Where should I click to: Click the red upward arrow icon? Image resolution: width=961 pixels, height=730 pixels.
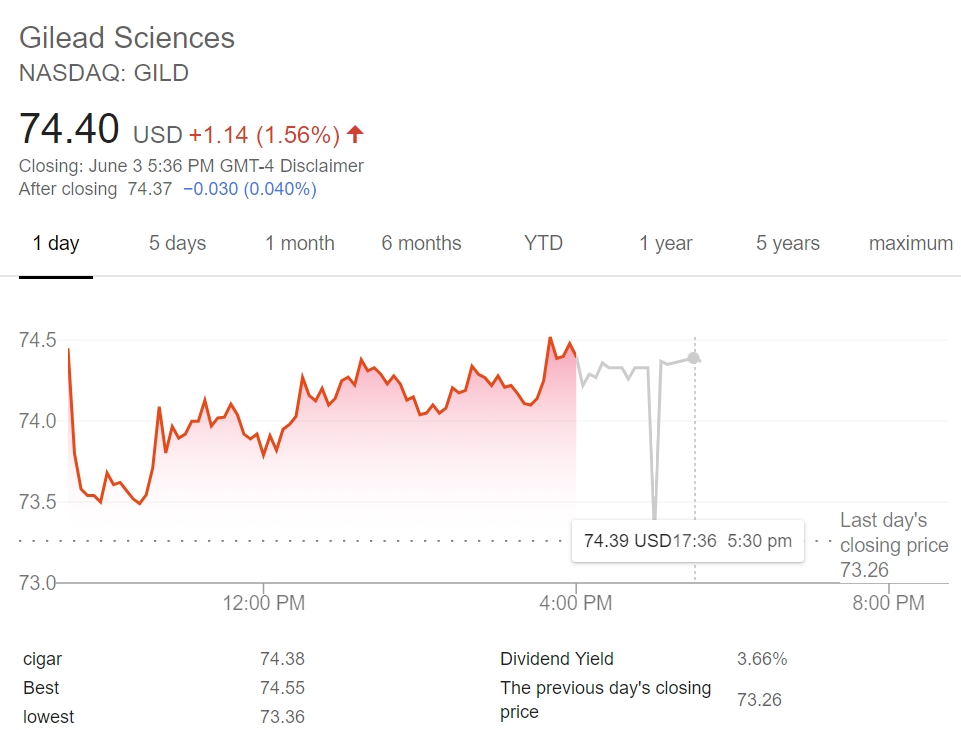point(356,134)
